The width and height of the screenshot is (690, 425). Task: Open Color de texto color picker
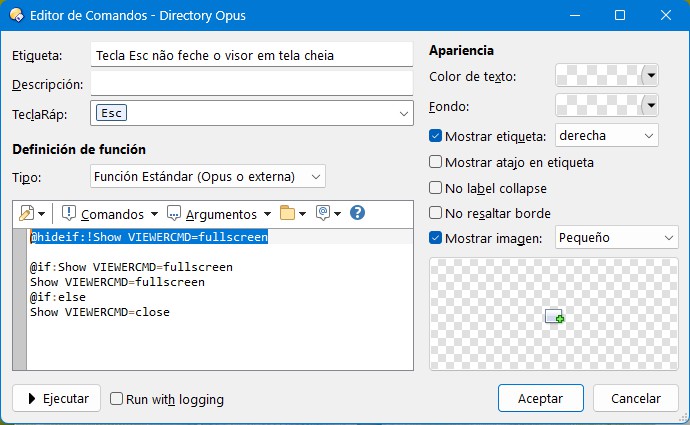coord(607,76)
